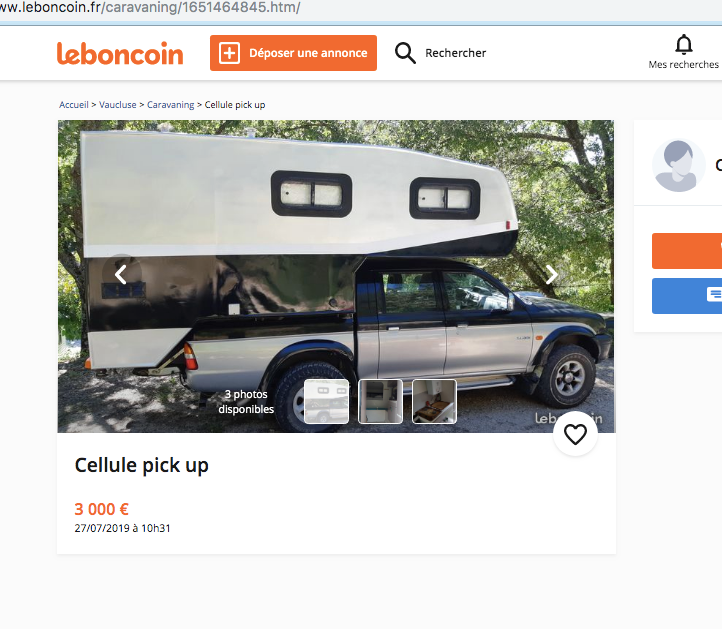Advance to next photo with right arrow

(551, 274)
